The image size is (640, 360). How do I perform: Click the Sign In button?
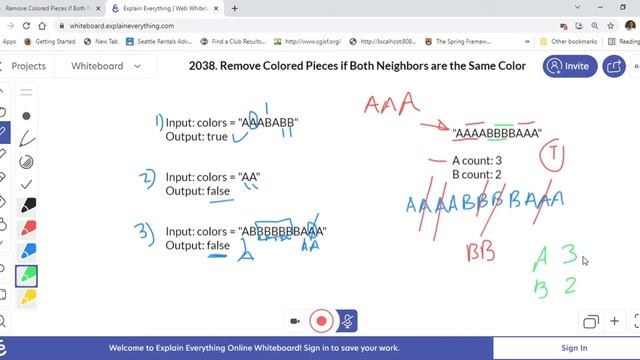574,348
